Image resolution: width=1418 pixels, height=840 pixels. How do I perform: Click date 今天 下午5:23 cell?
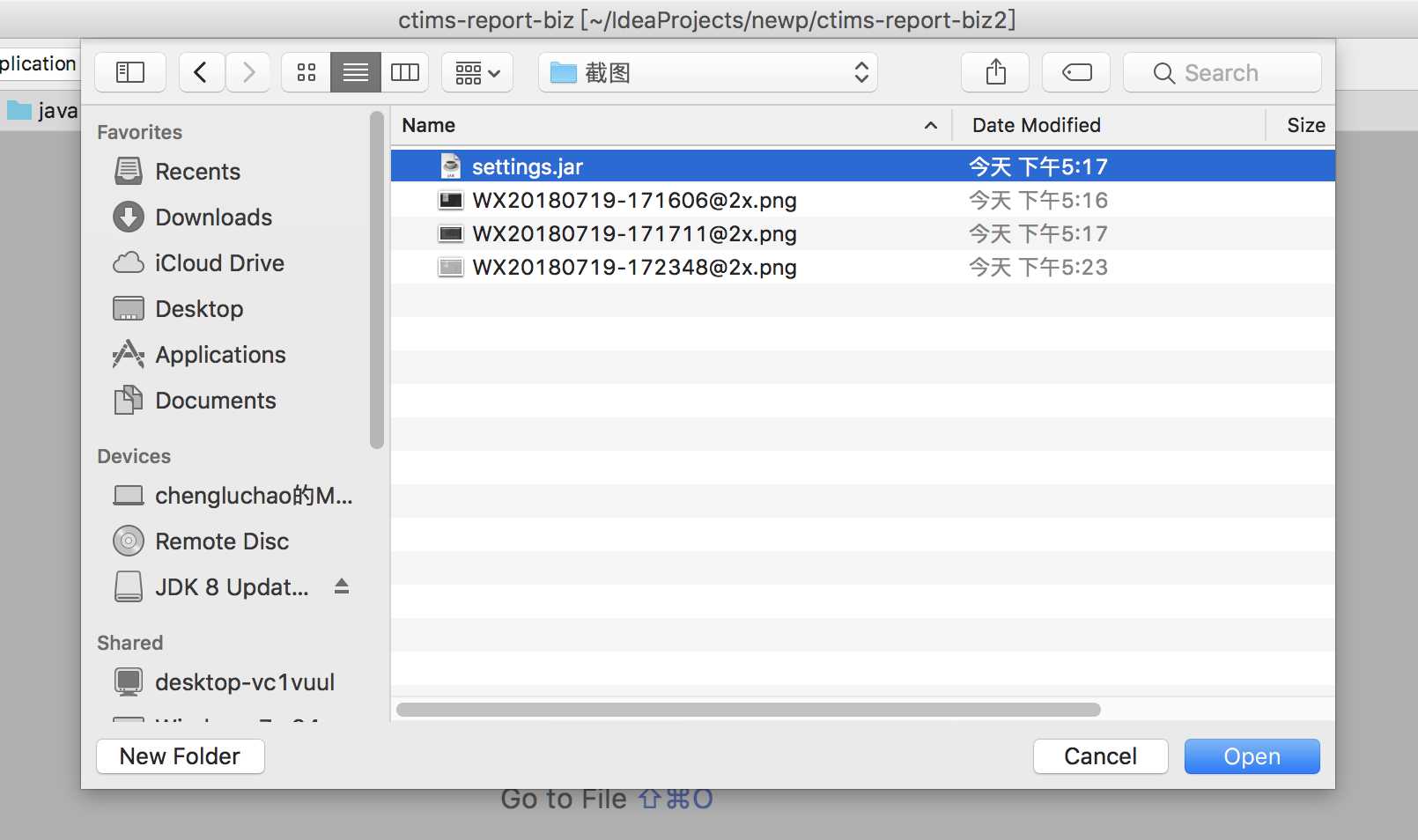point(1038,267)
